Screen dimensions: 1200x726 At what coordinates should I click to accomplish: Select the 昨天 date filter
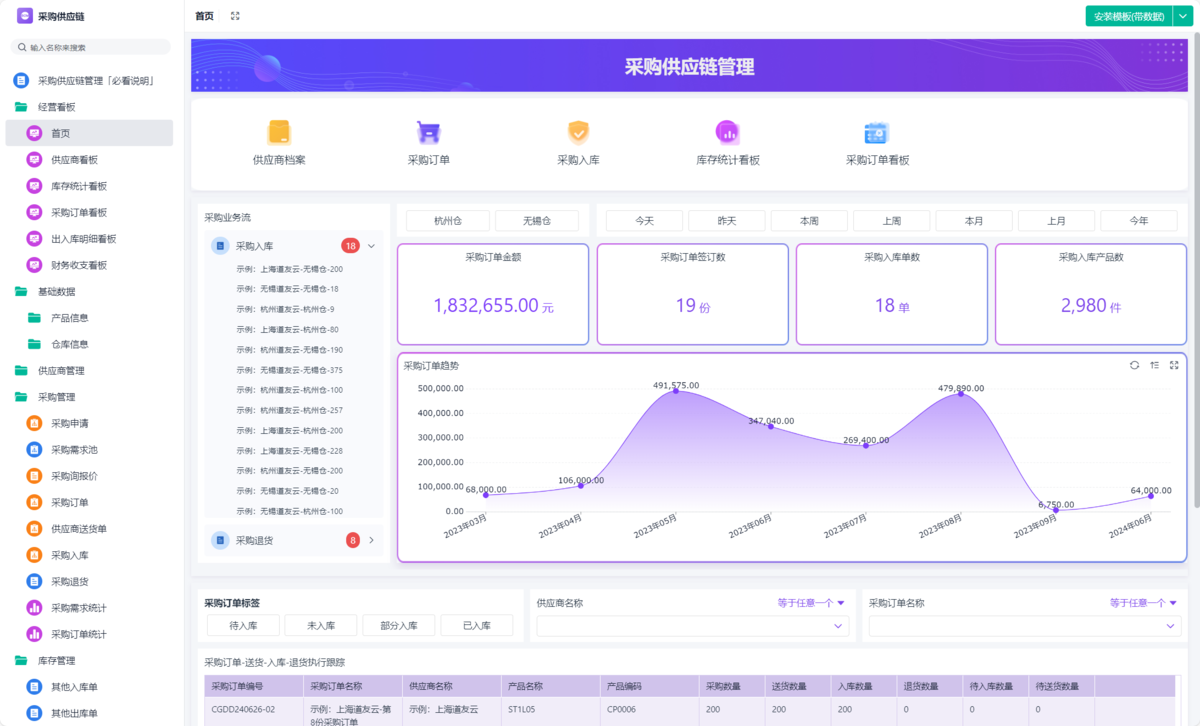click(727, 220)
